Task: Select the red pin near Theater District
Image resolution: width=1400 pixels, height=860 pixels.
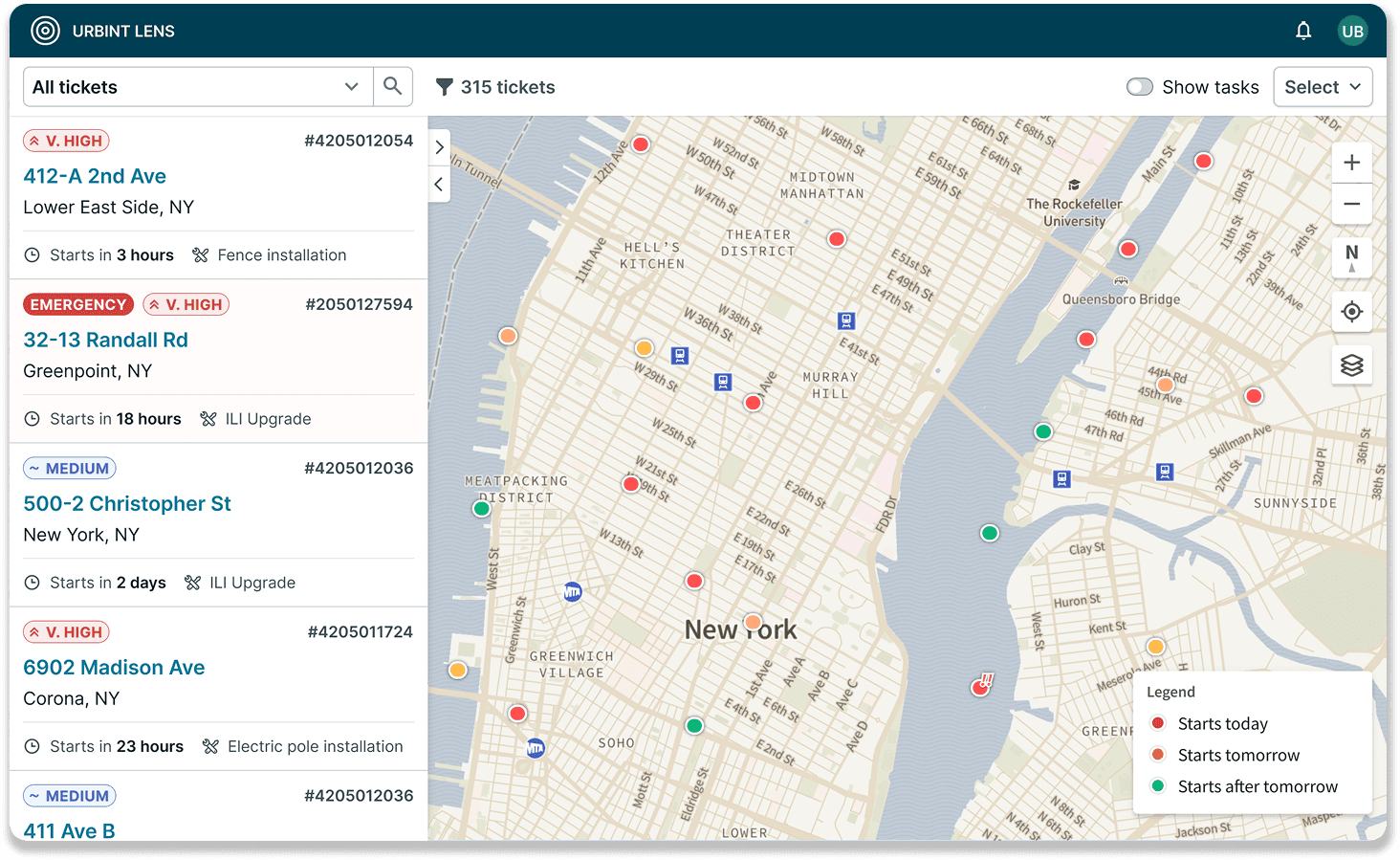Action: pos(837,239)
